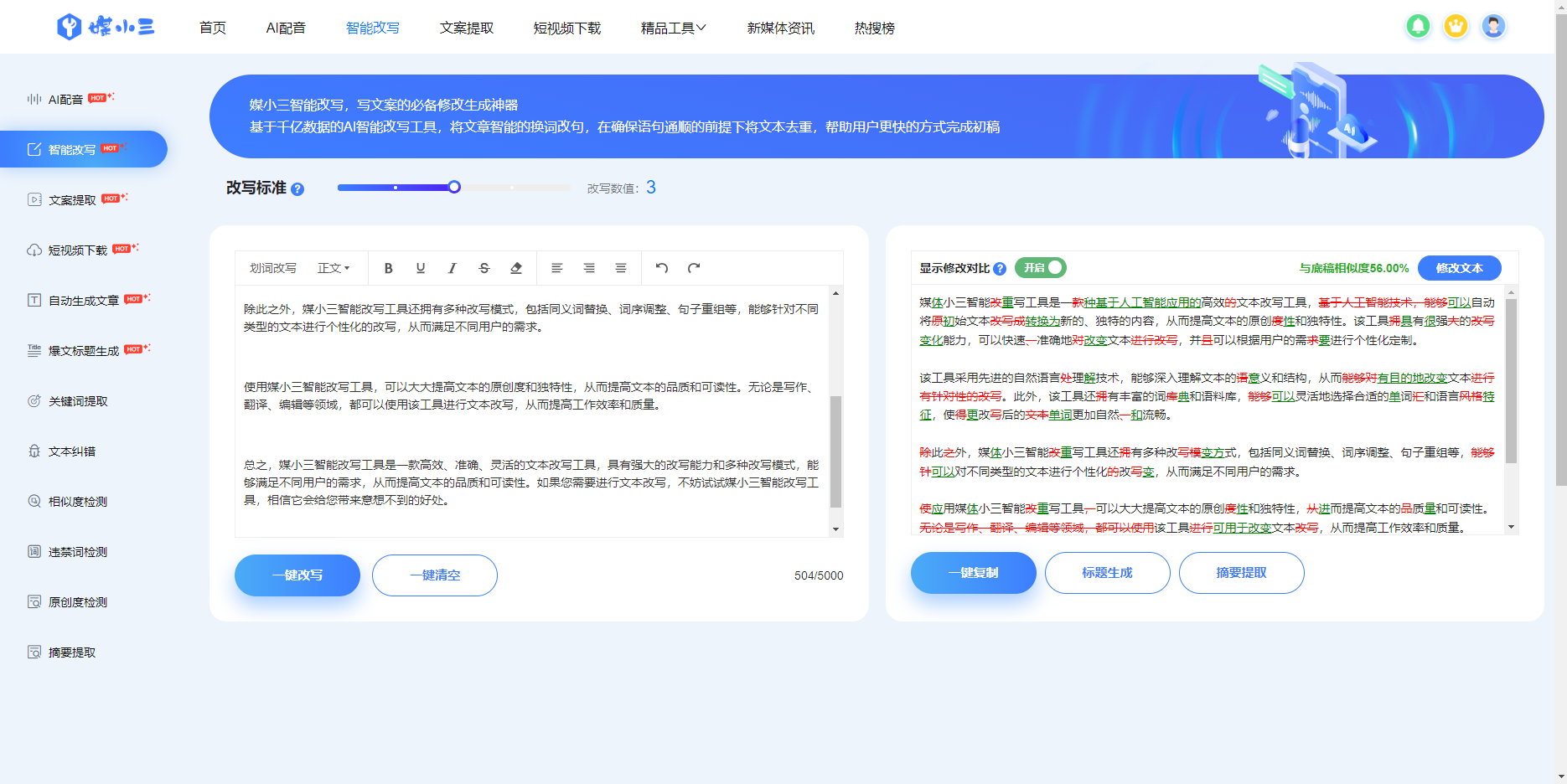The height and width of the screenshot is (784, 1567).
Task: Click the AI配音 sidebar waveform icon
Action: [x=34, y=99]
